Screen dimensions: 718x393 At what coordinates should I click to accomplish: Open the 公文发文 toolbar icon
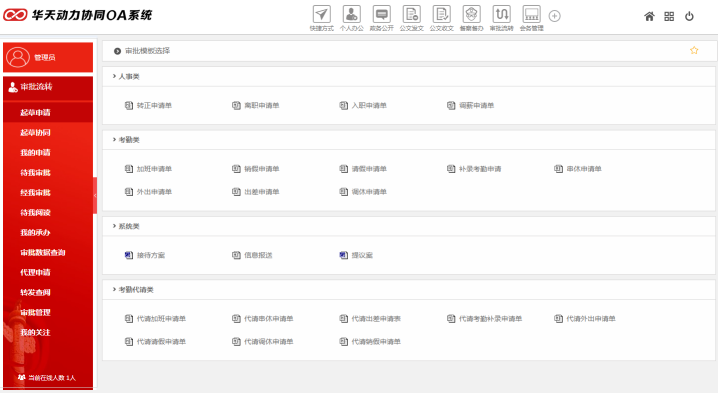point(412,14)
